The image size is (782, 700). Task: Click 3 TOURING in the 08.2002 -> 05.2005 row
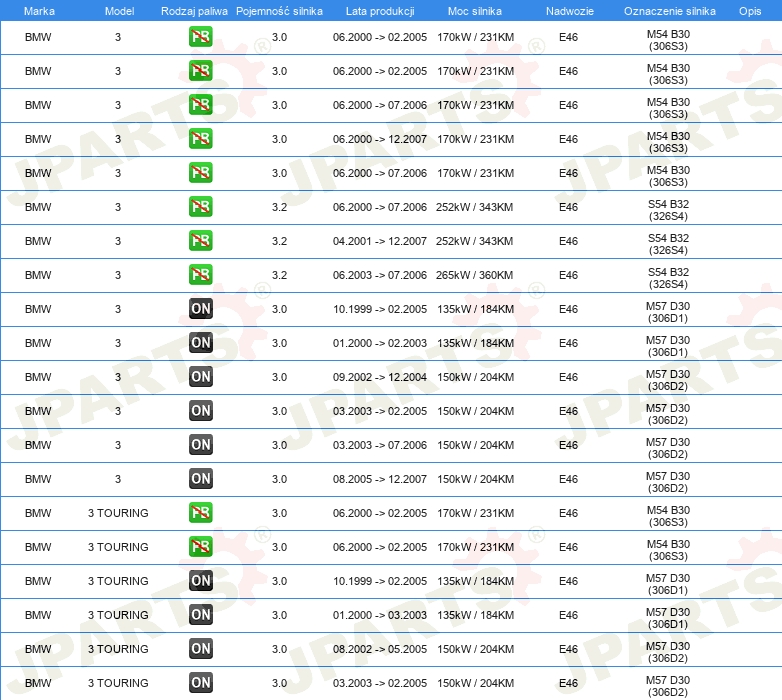click(118, 649)
